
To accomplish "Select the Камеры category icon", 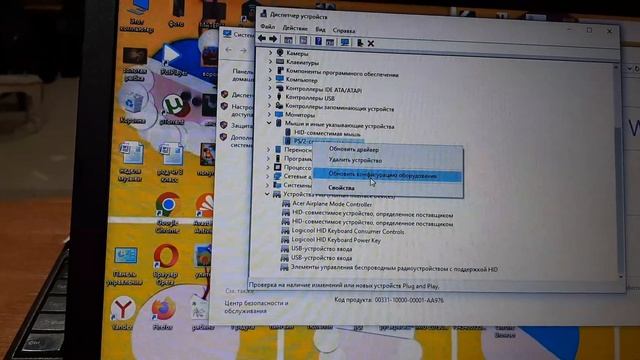I will pos(280,53).
